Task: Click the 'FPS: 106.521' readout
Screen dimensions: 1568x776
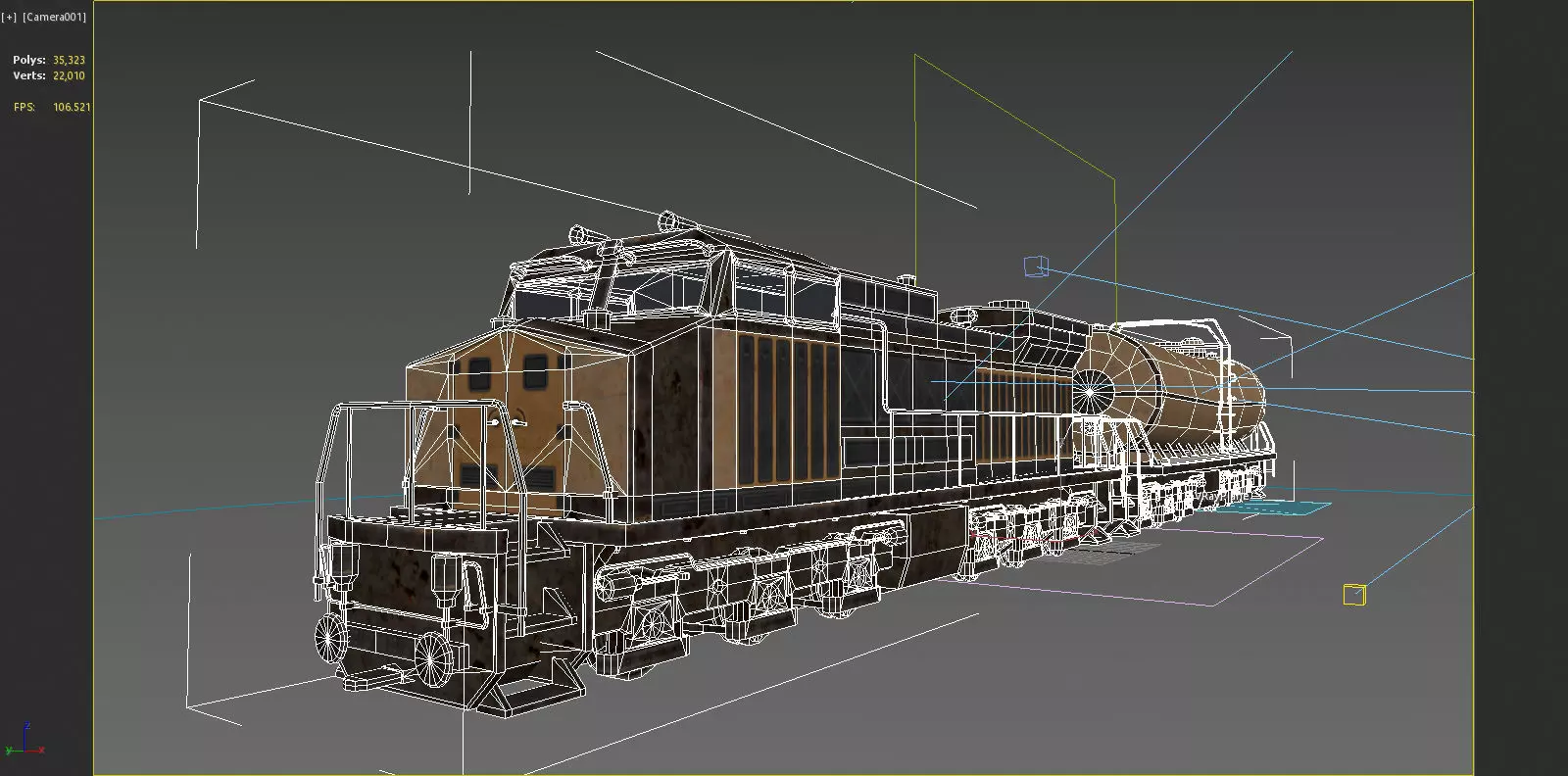Action: [x=52, y=107]
